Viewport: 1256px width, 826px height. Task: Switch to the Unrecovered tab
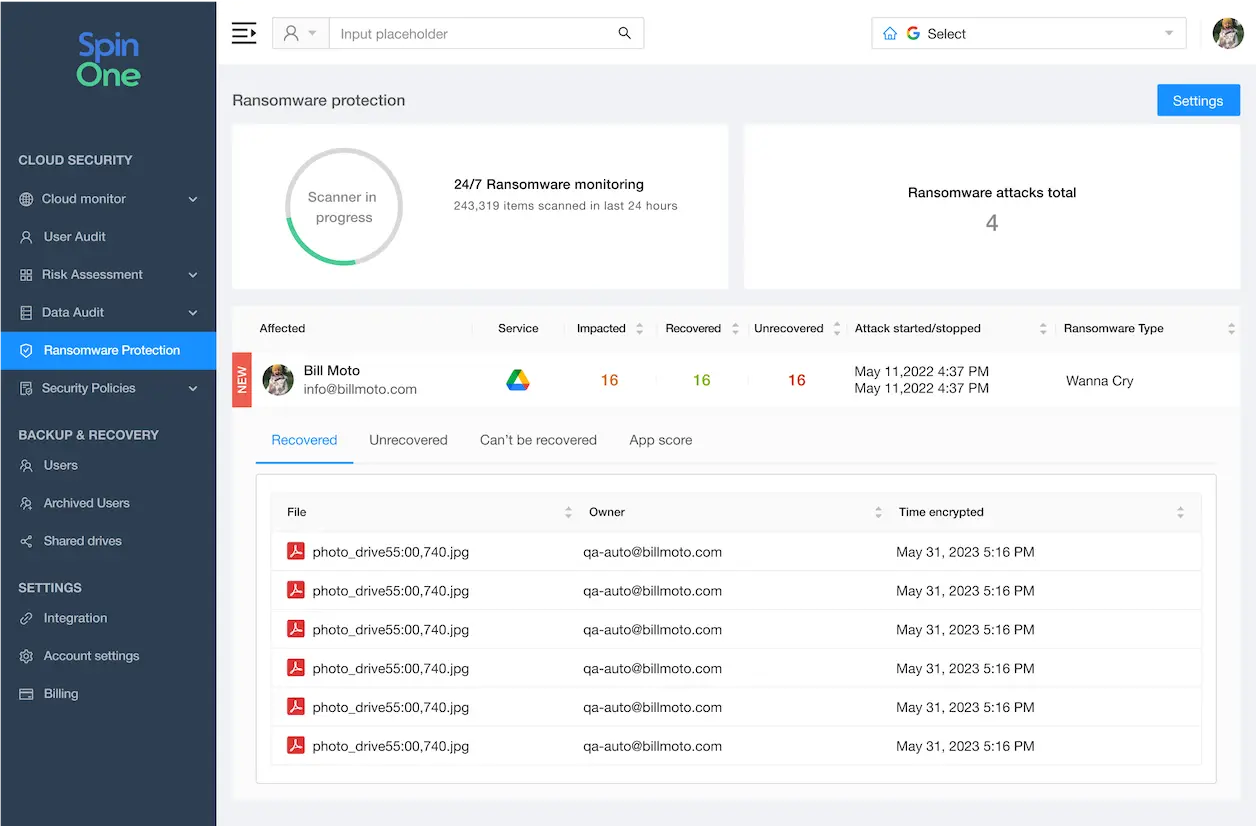408,440
